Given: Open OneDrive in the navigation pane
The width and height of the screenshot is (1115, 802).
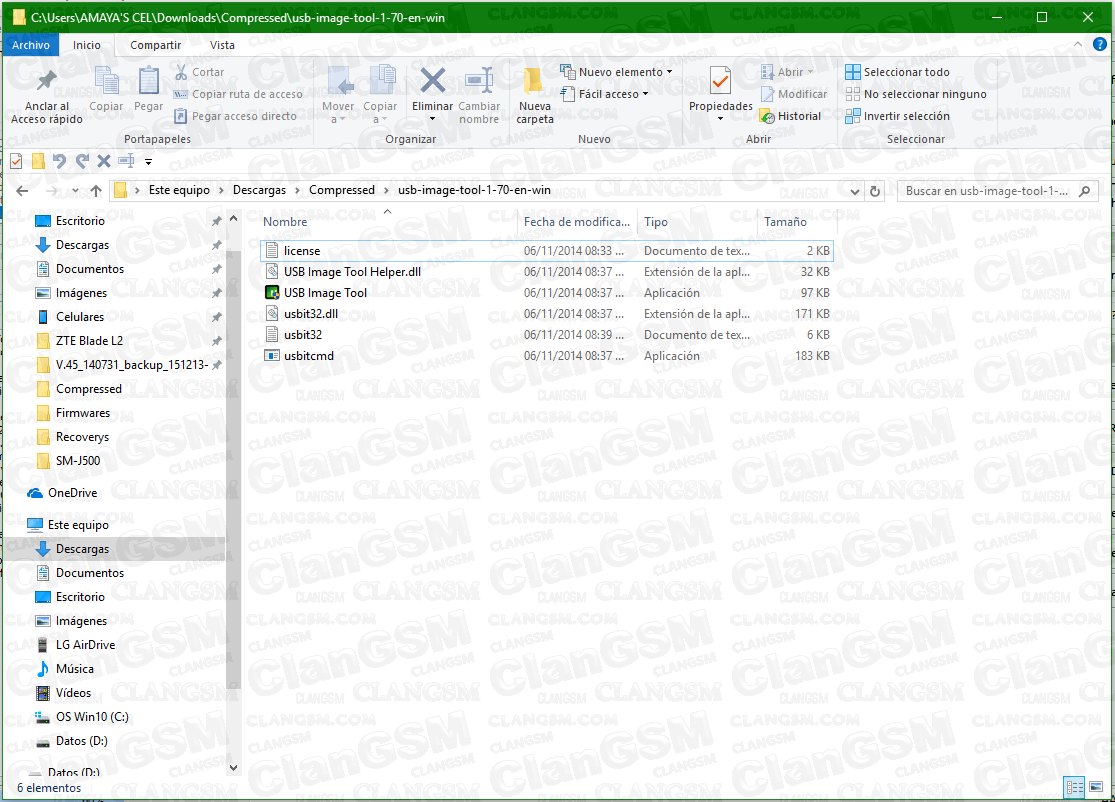Looking at the screenshot, I should [x=72, y=493].
